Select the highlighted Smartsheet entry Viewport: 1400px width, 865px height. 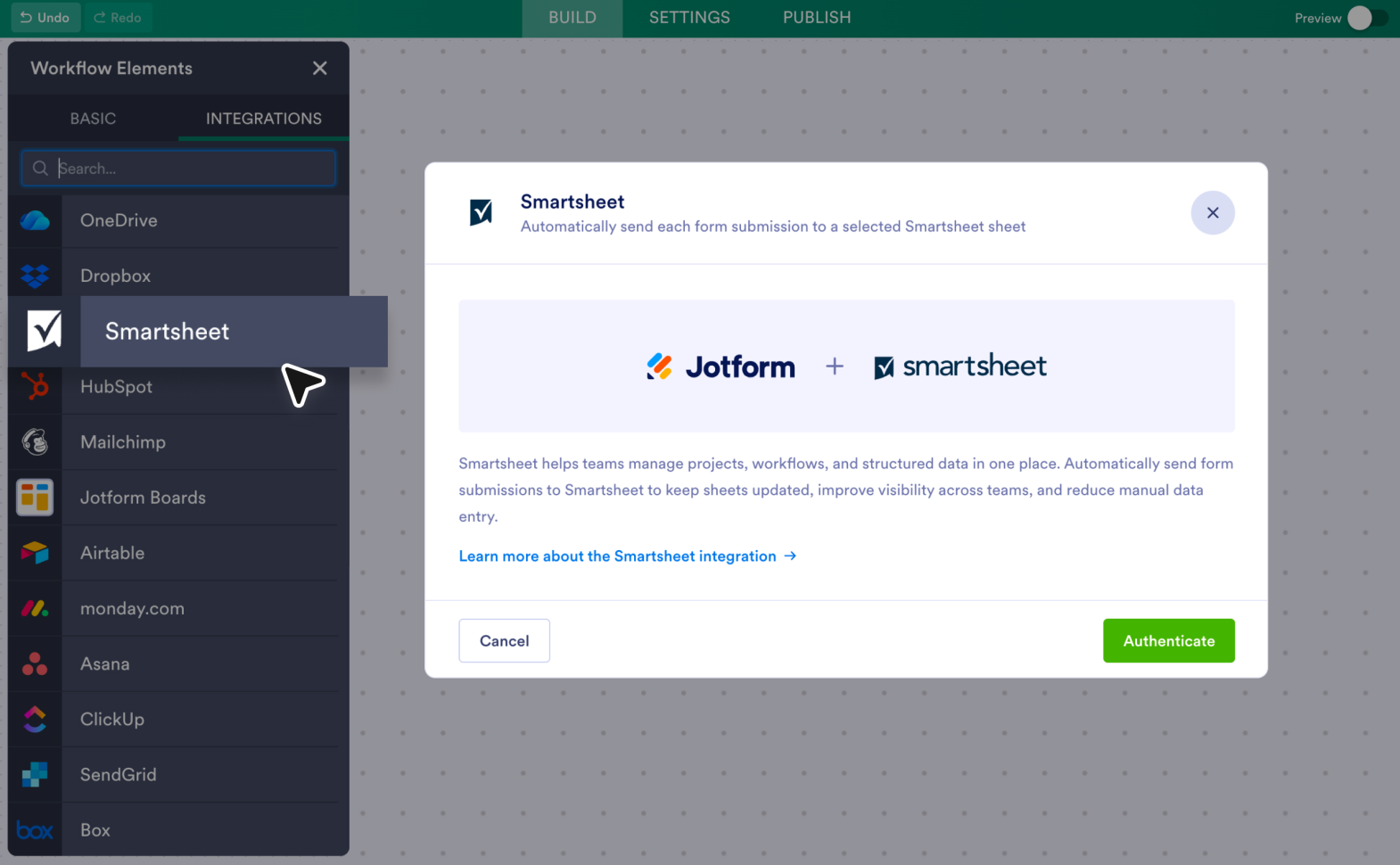tap(198, 332)
